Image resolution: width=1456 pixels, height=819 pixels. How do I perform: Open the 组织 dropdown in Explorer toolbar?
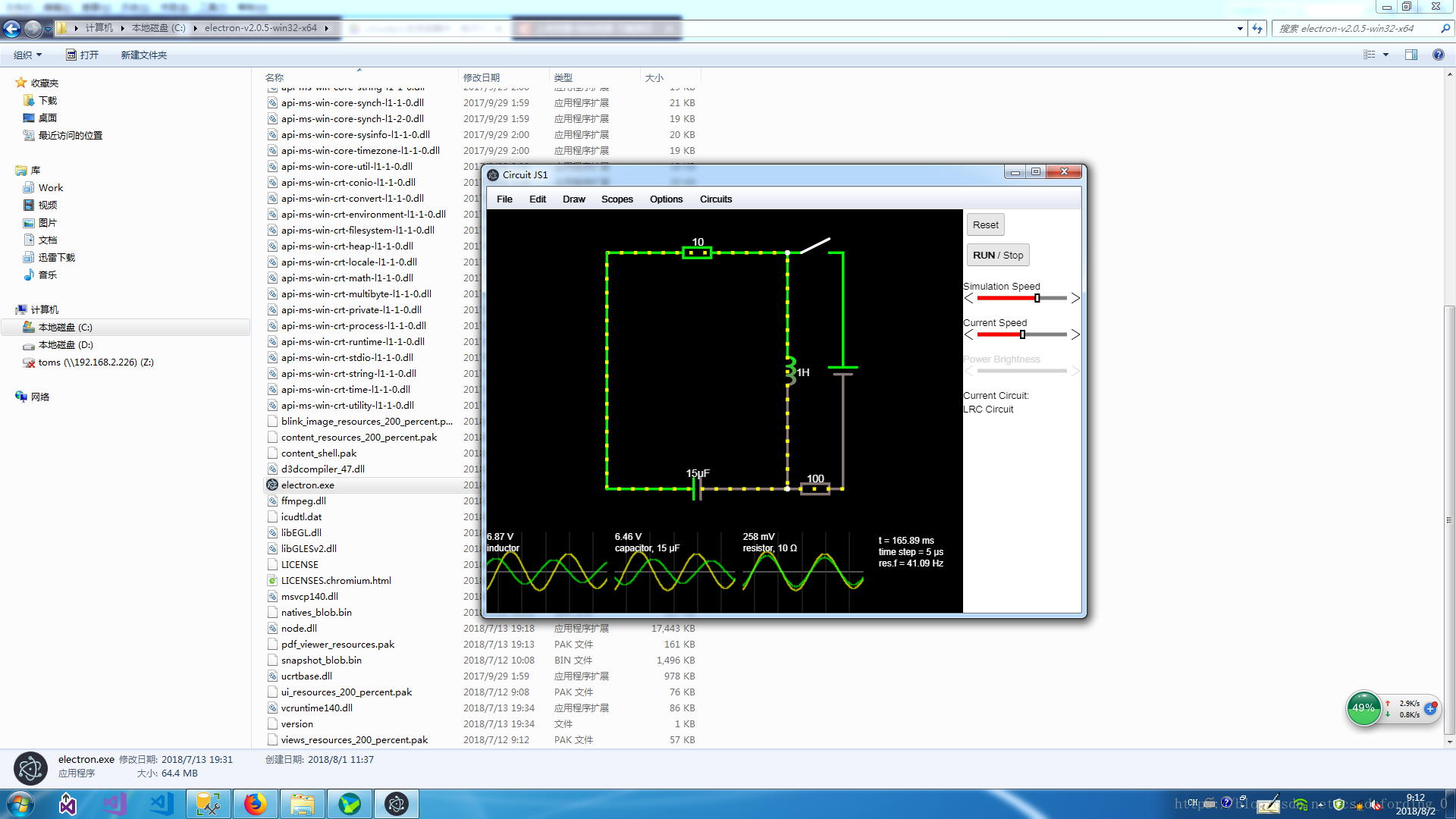(27, 55)
